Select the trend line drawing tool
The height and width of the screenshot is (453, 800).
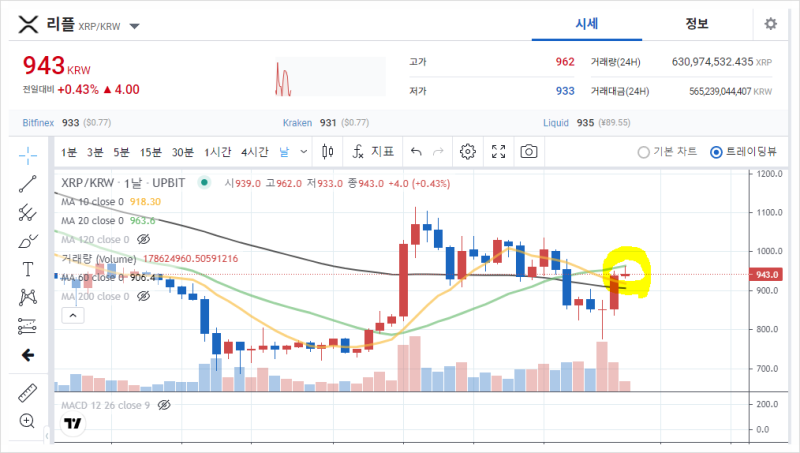28,184
